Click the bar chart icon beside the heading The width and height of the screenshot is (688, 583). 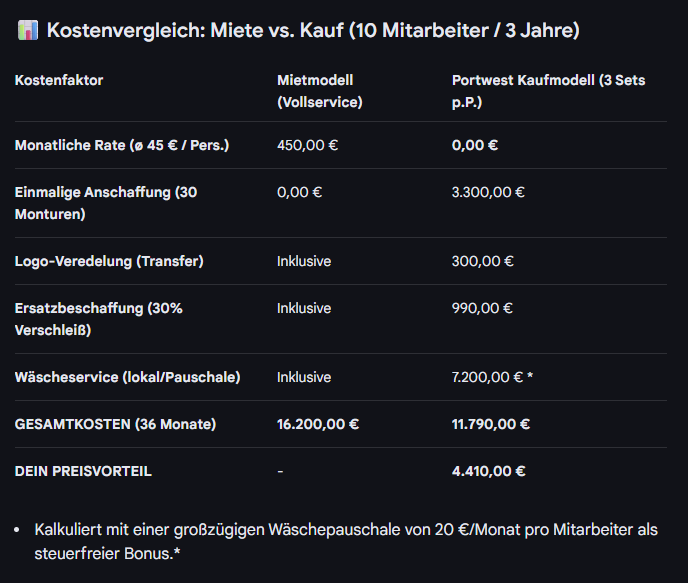pyautogui.click(x=28, y=31)
